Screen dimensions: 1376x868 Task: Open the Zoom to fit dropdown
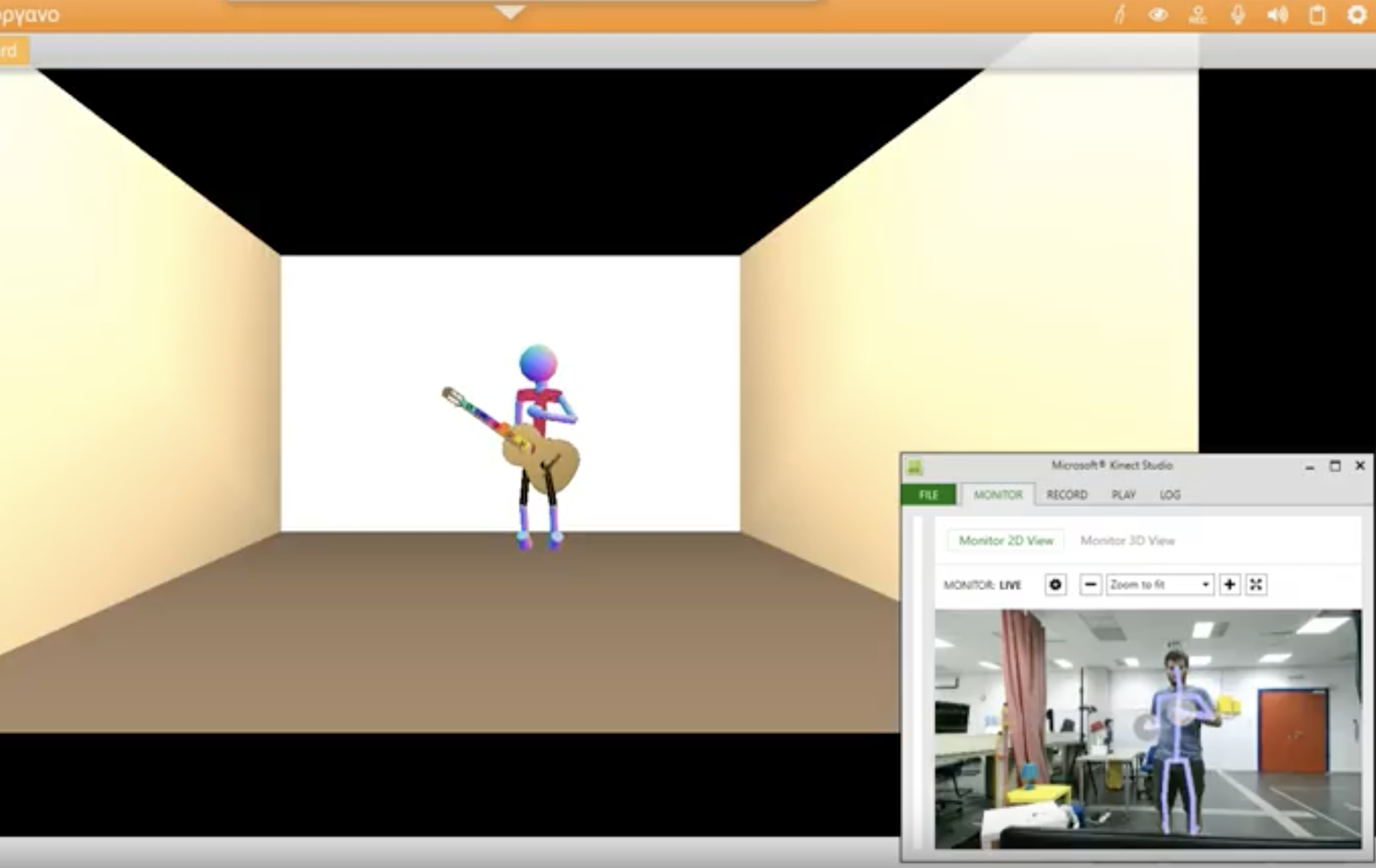(1160, 584)
